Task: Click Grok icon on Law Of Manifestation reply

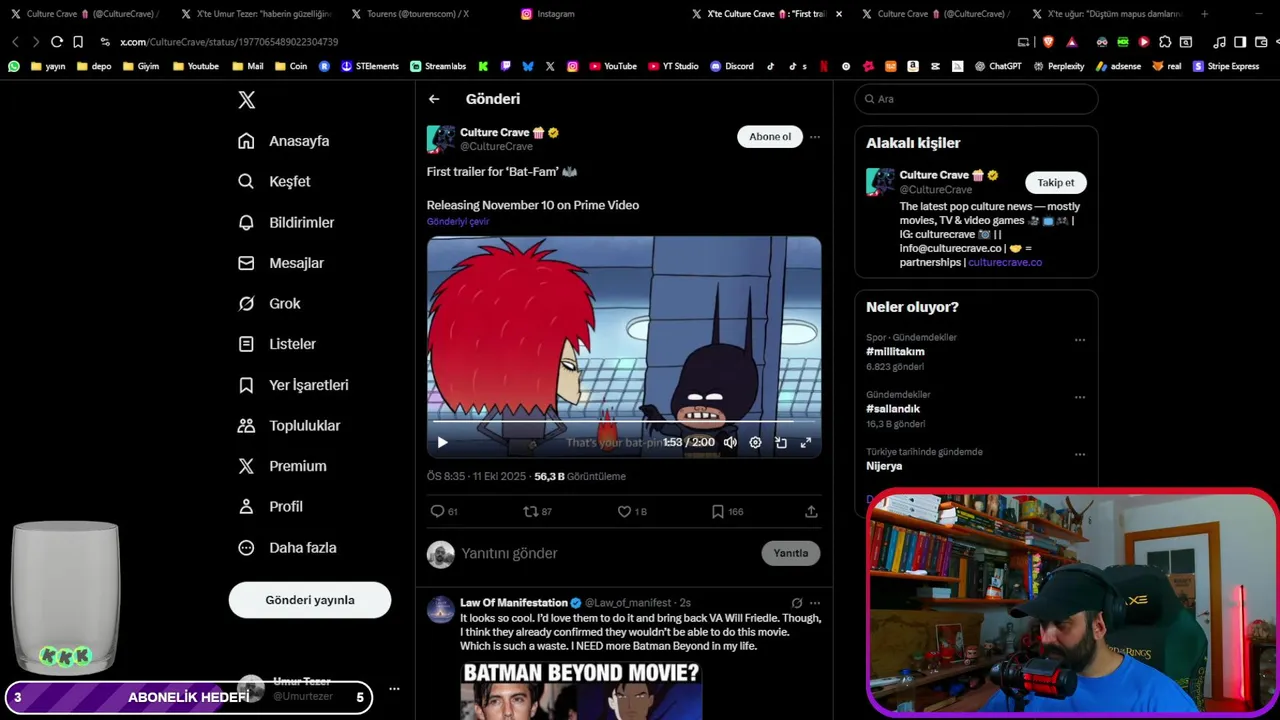Action: tap(797, 603)
